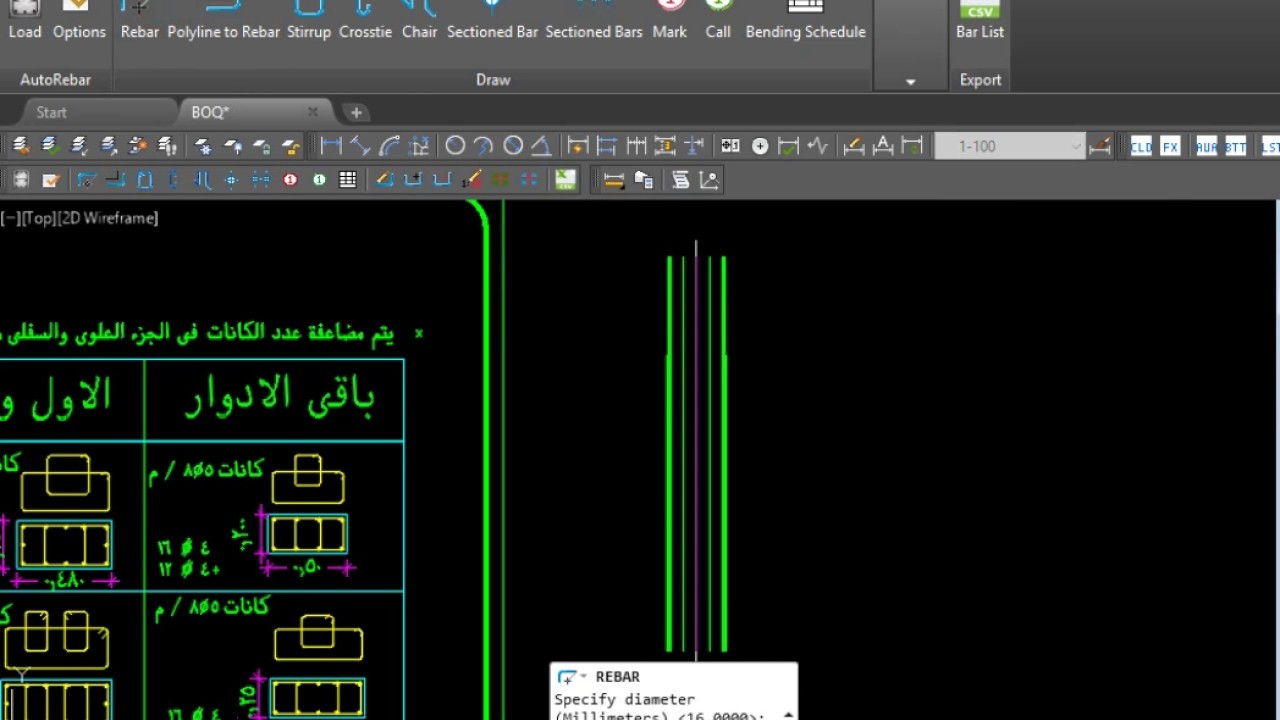The image size is (1280, 720).
Task: Click the Baseline dimension icon
Action: (606, 146)
